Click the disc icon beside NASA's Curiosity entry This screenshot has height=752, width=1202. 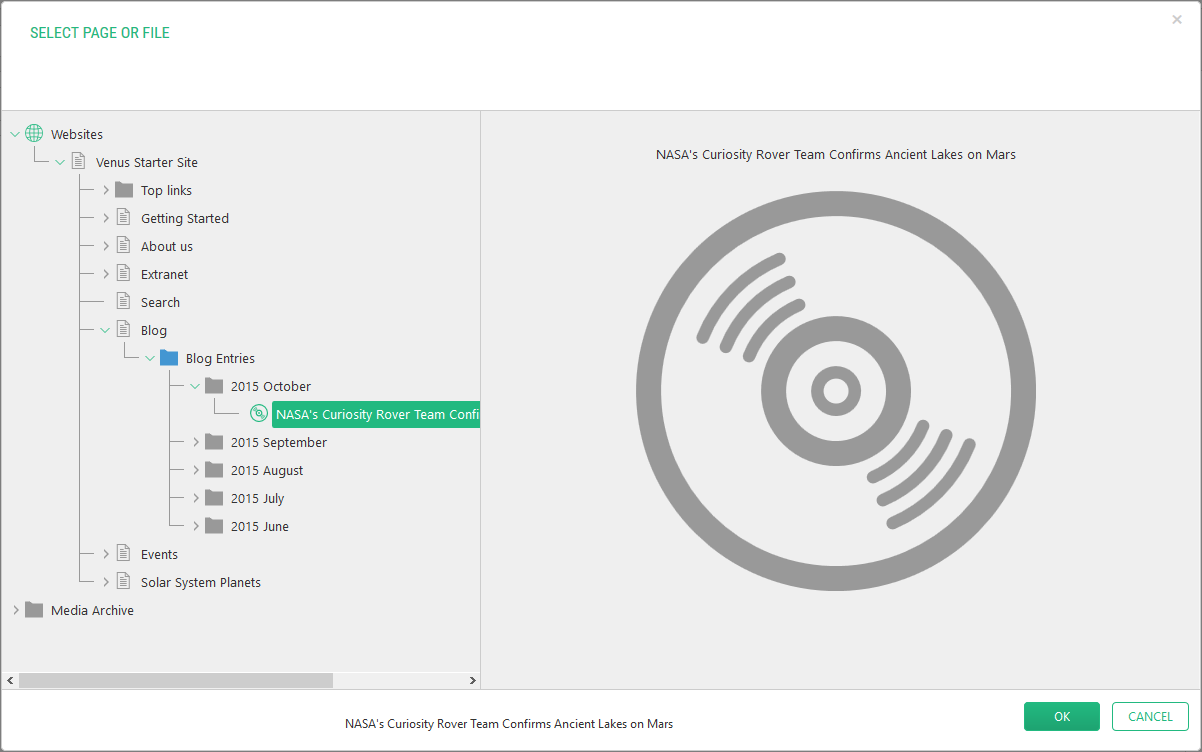click(259, 414)
